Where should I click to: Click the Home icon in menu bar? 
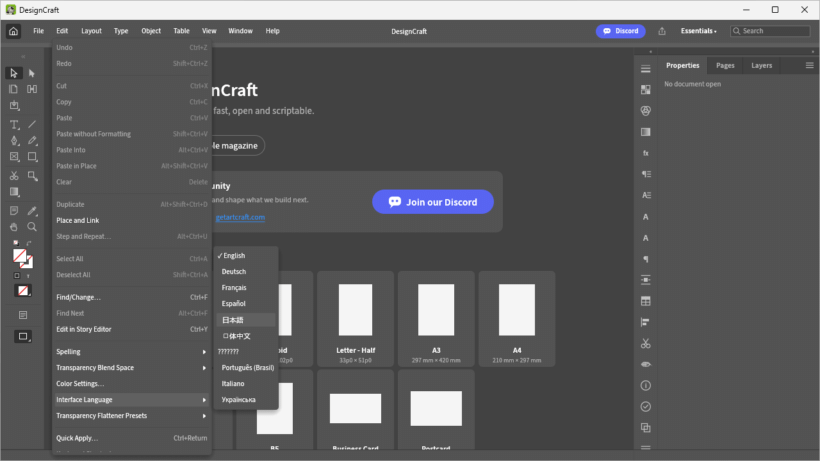tap(14, 31)
